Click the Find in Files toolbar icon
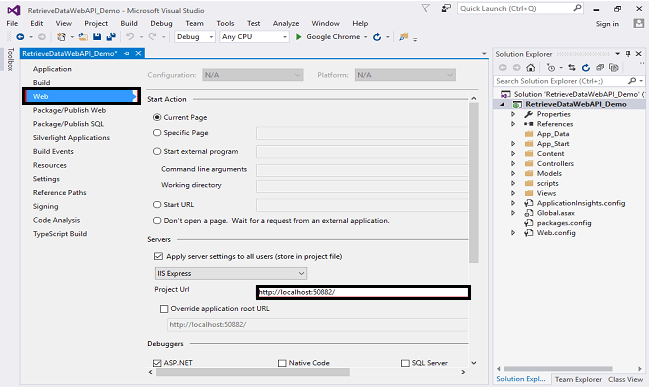Image resolution: width=649 pixels, height=387 pixels. (403, 37)
